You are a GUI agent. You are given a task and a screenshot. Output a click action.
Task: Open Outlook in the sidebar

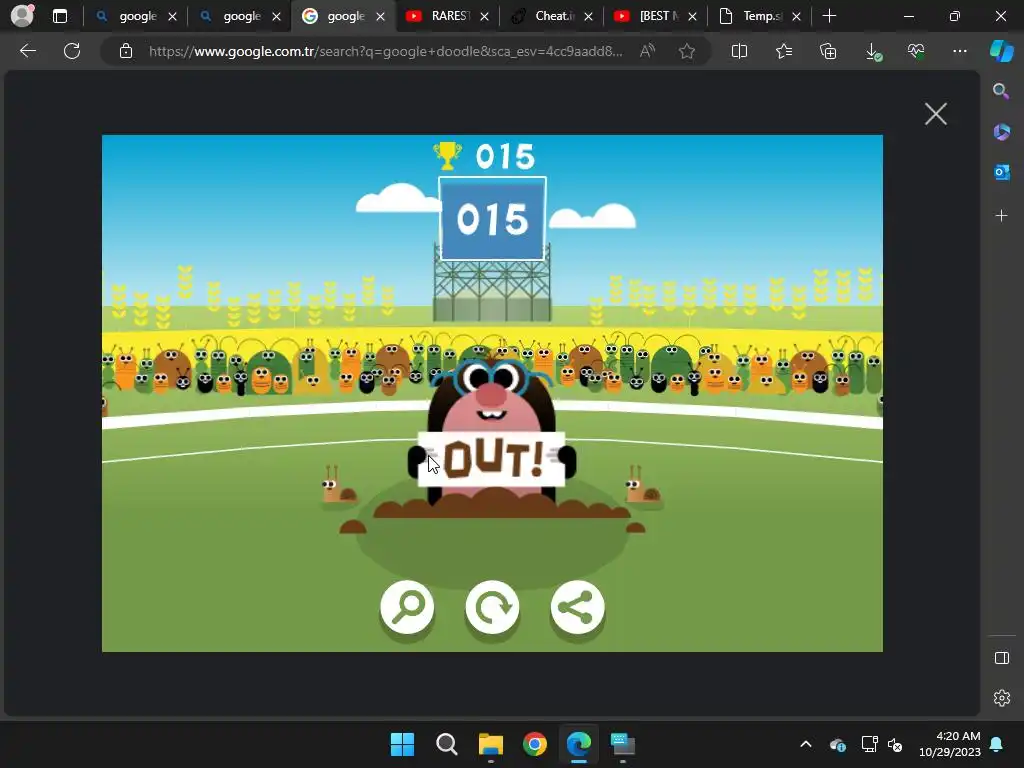(1001, 172)
